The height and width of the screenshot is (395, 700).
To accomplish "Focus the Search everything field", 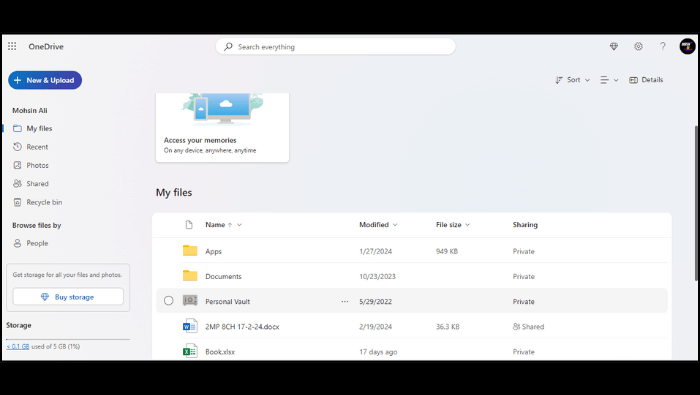I will 336,46.
